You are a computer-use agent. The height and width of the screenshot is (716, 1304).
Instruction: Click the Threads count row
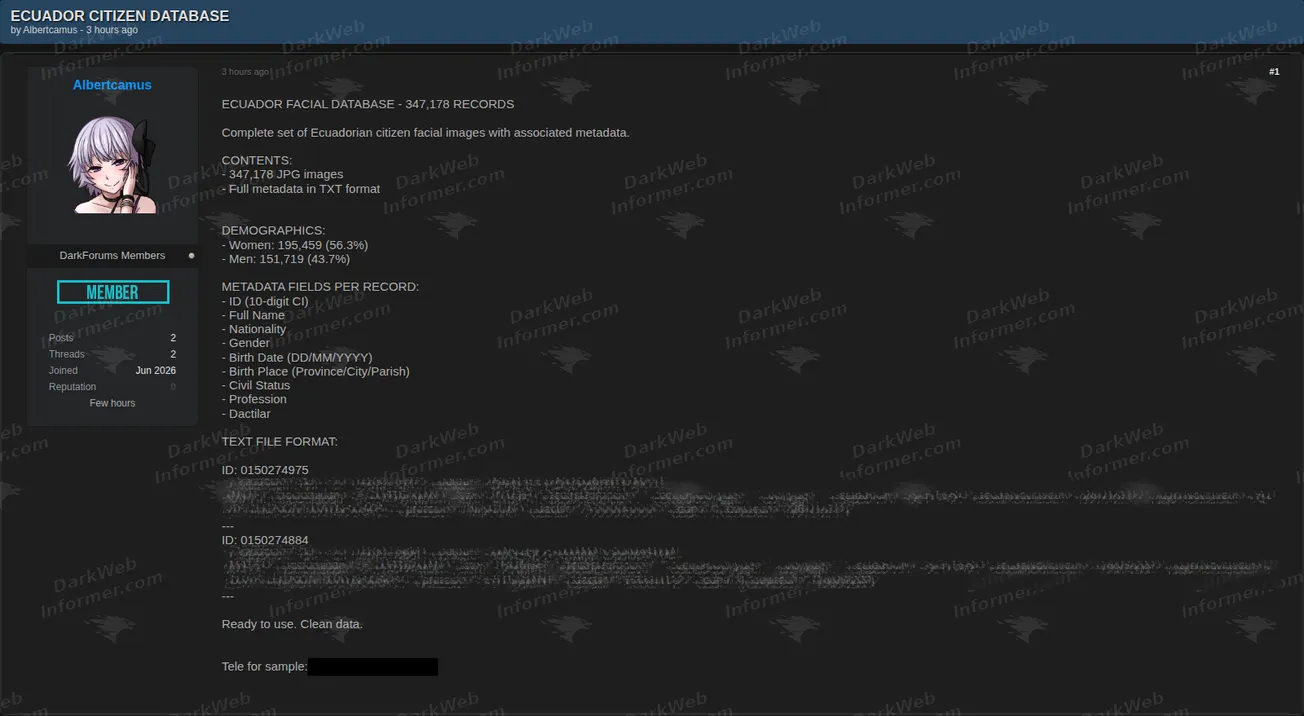tap(112, 354)
